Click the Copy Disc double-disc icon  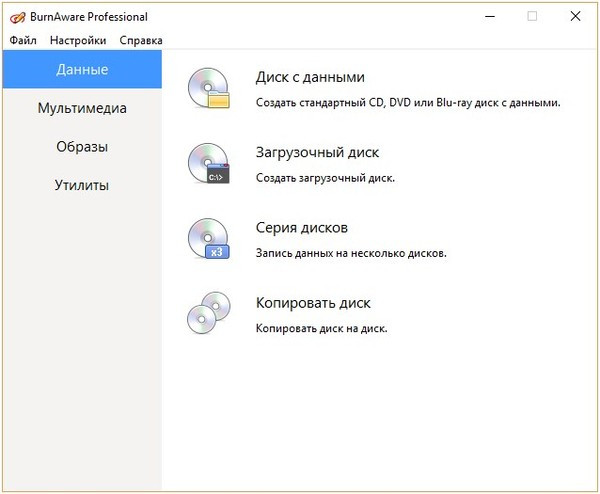[x=208, y=313]
